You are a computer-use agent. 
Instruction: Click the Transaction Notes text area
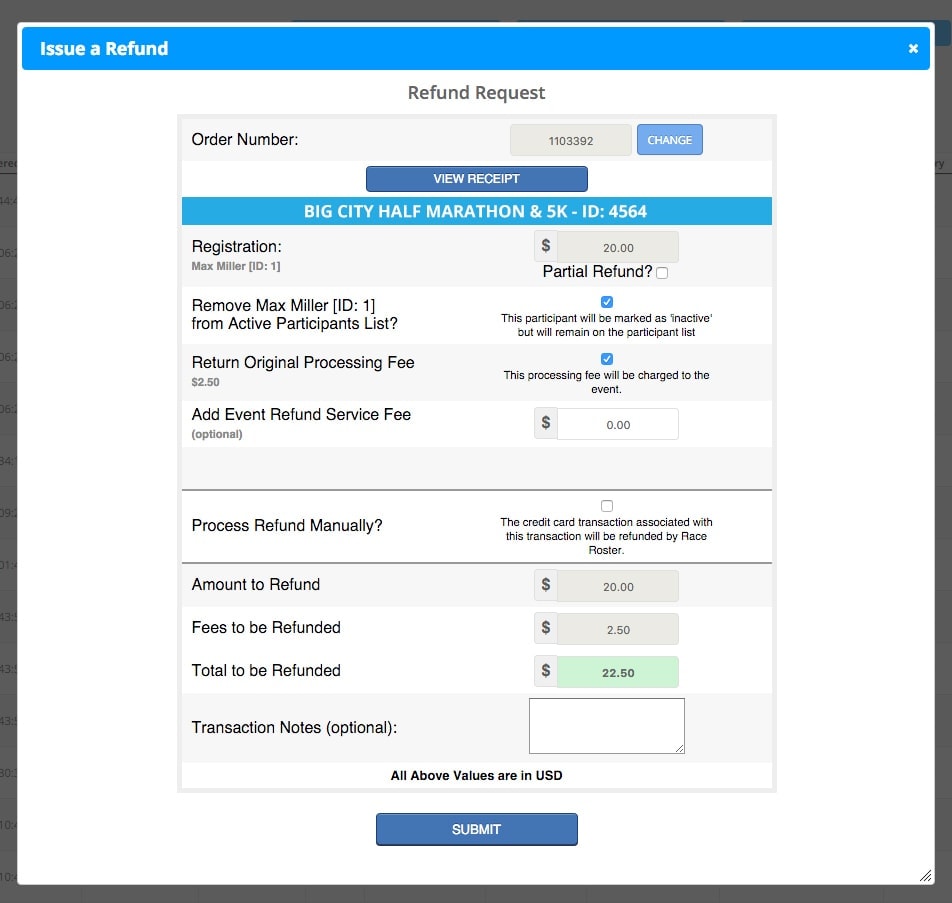click(606, 726)
